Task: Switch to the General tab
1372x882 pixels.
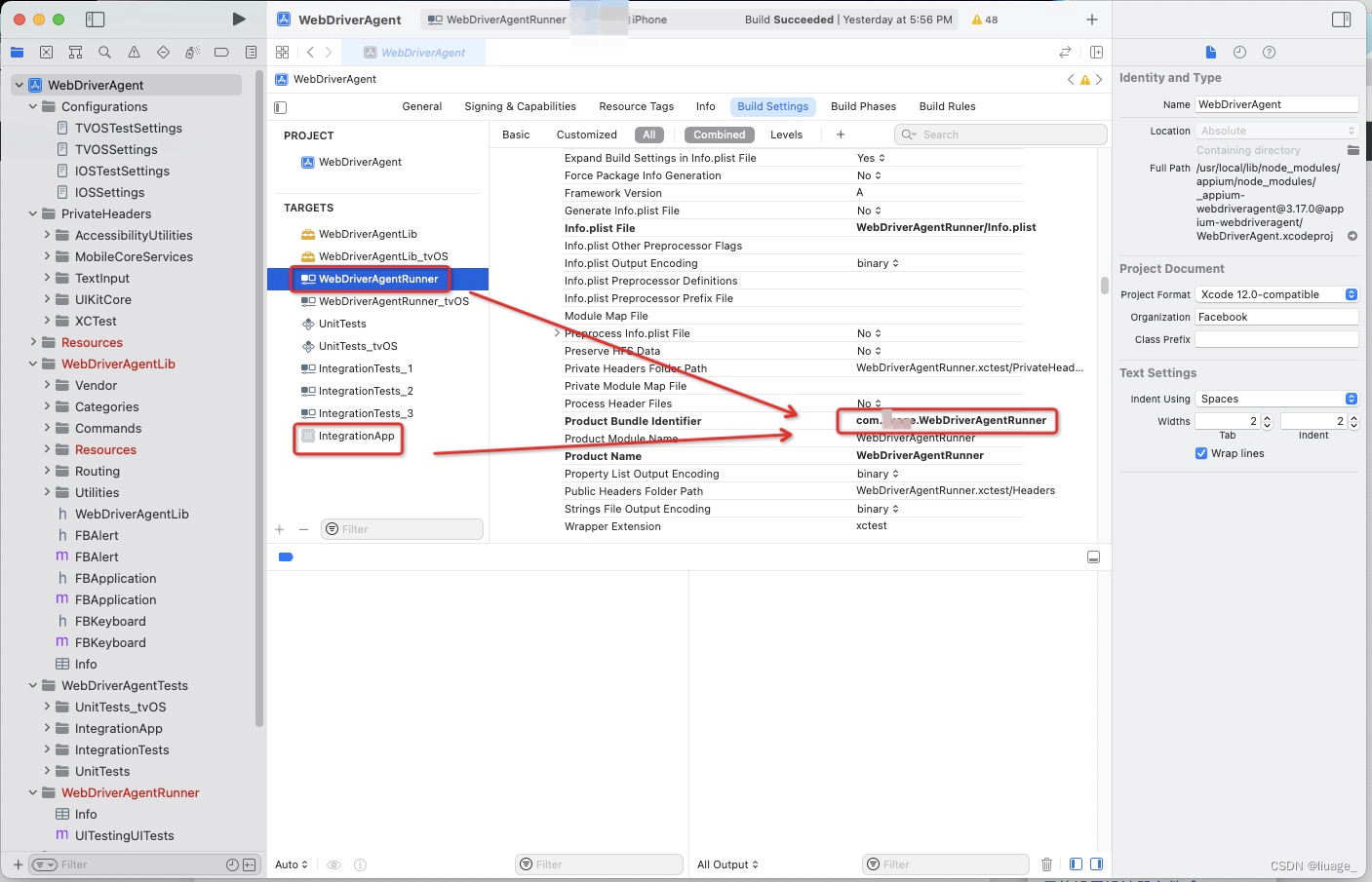Action: tap(422, 106)
